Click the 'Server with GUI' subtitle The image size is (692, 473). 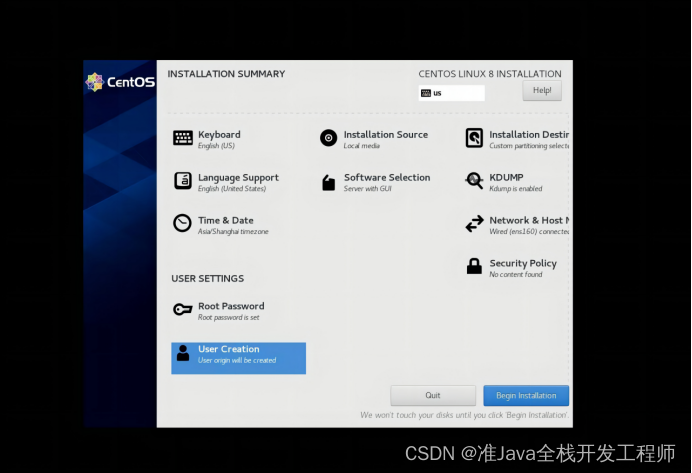click(368, 188)
